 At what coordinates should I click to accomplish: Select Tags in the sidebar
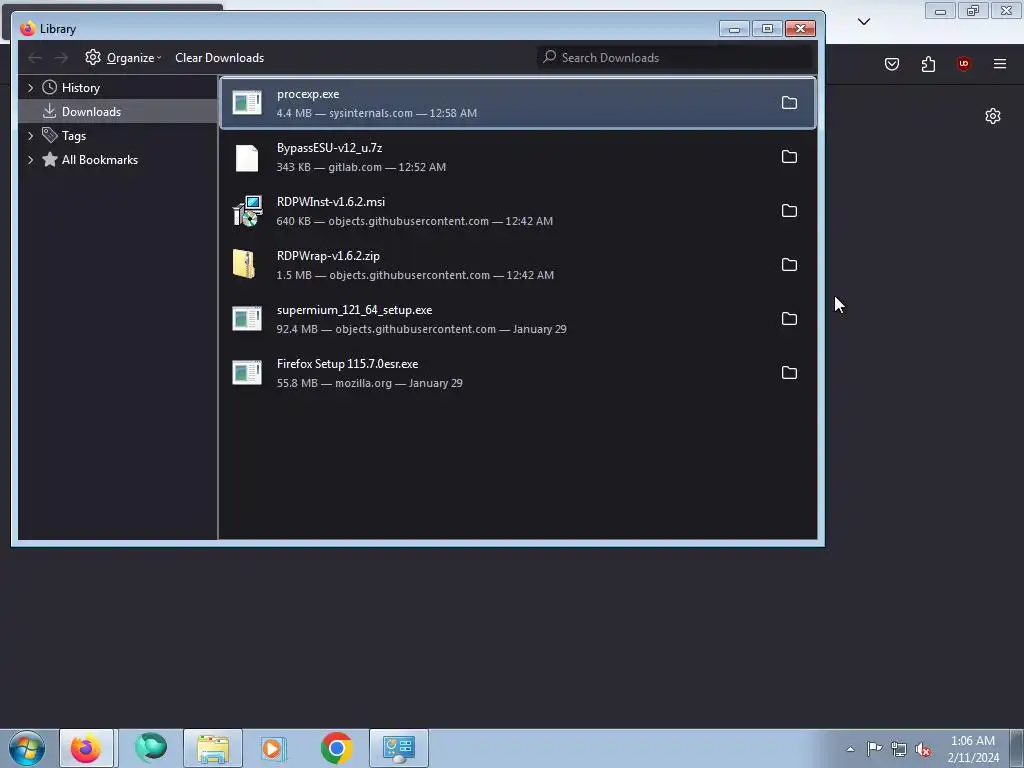point(74,136)
